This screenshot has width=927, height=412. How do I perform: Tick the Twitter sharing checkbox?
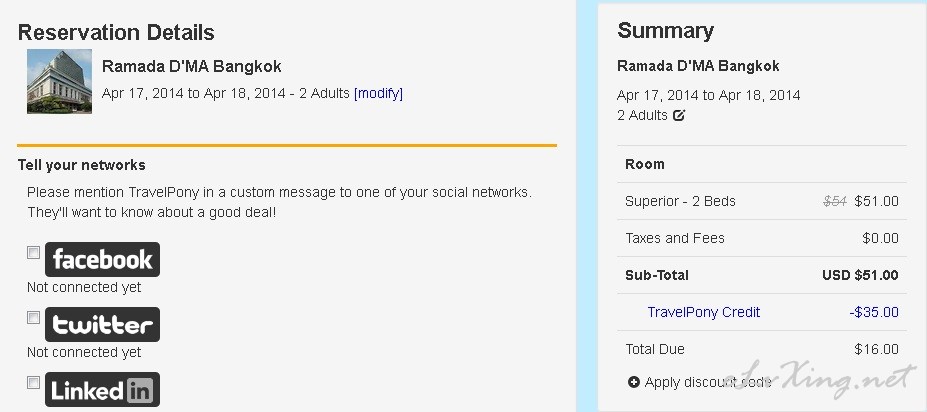pos(34,318)
